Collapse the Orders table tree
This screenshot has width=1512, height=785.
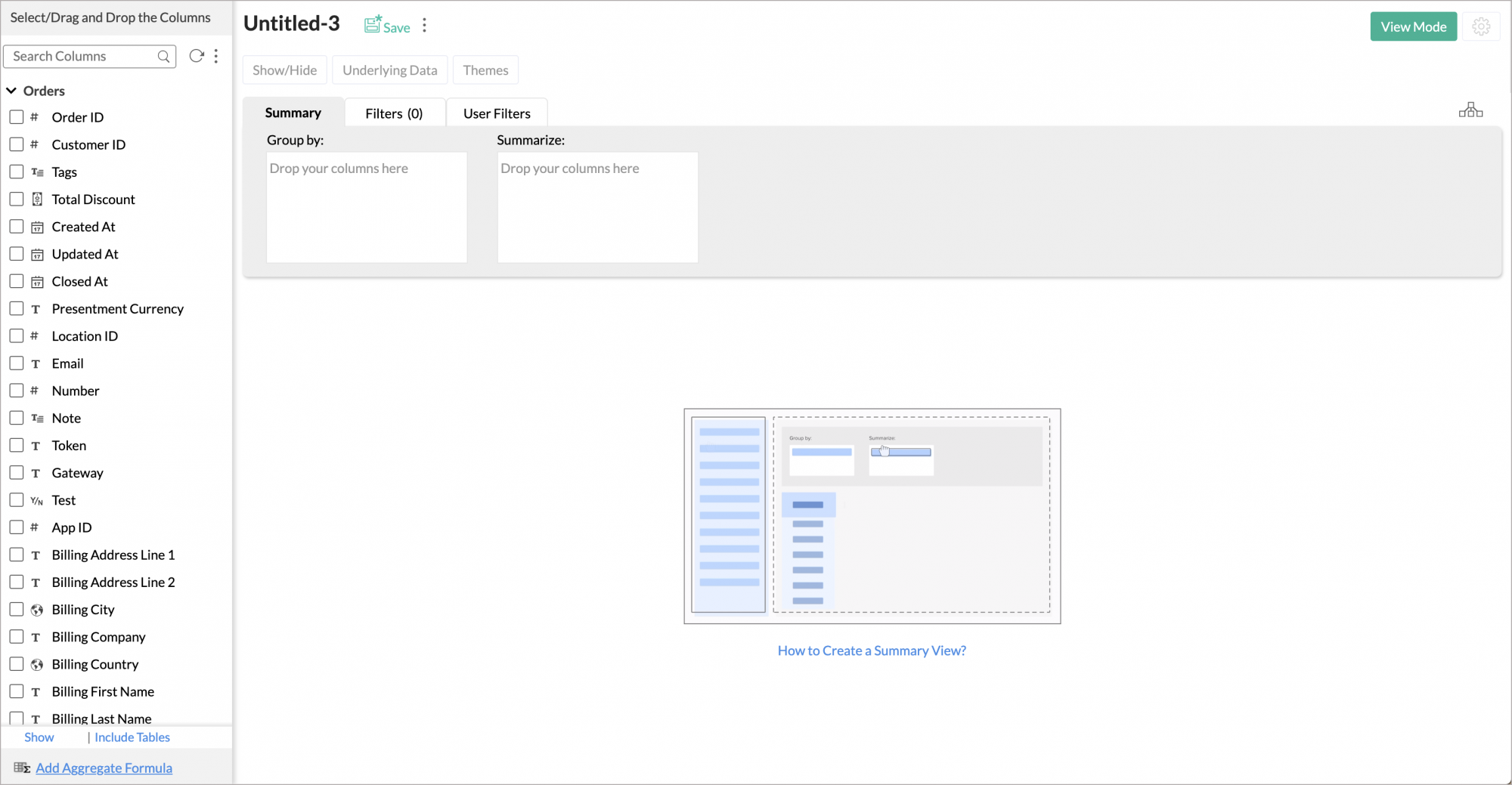12,91
